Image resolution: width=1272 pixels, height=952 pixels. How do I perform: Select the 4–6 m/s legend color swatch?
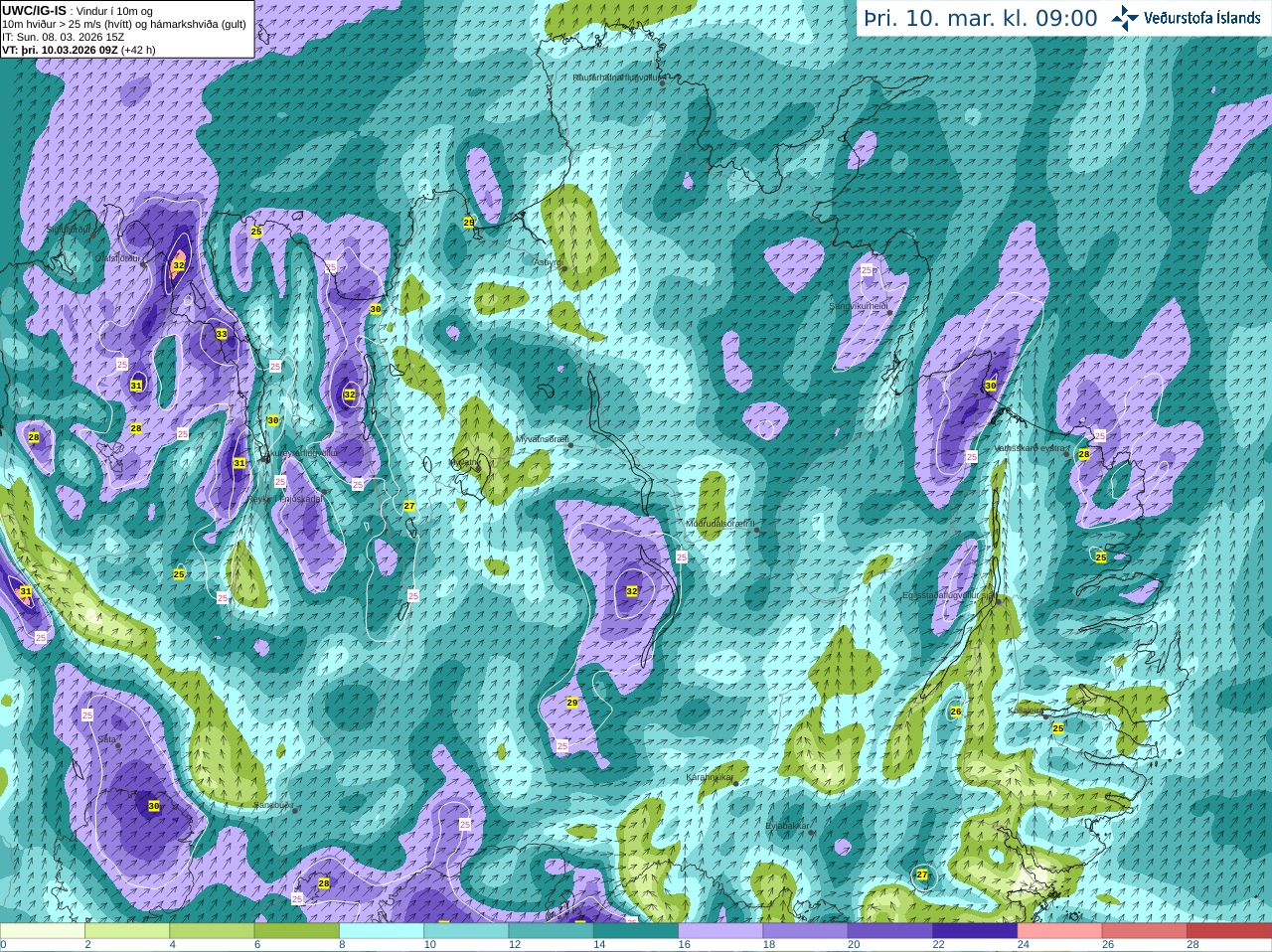tap(212, 931)
